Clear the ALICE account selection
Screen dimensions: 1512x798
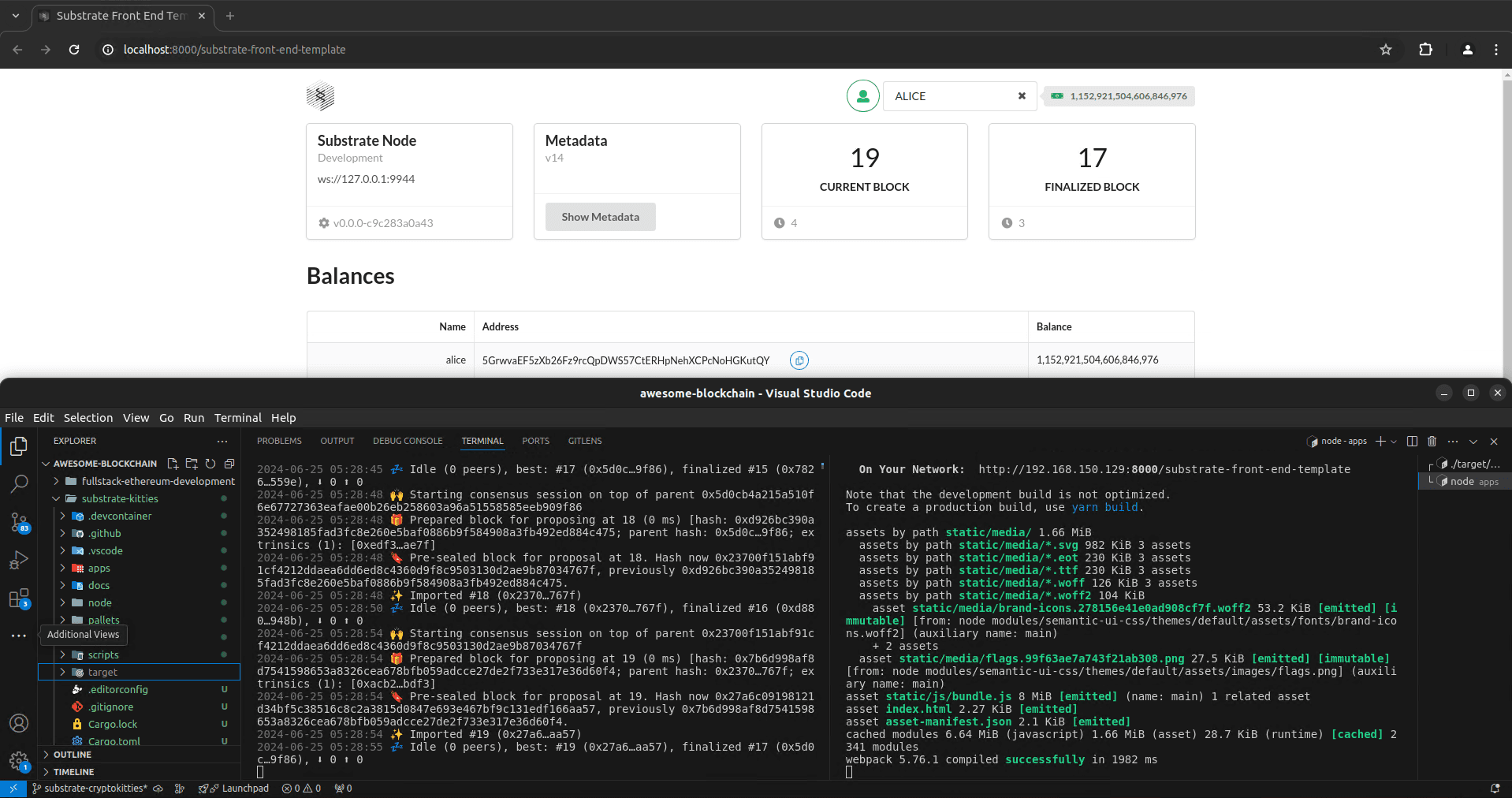(x=1022, y=96)
